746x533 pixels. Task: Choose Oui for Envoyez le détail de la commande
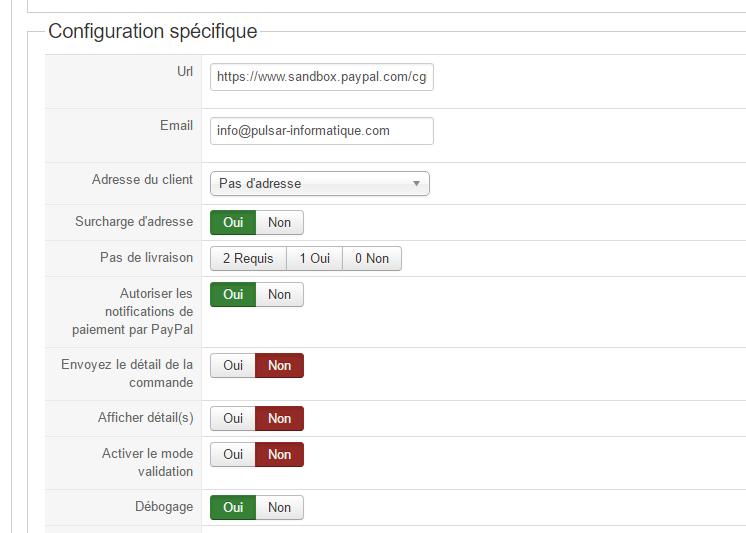coord(233,366)
